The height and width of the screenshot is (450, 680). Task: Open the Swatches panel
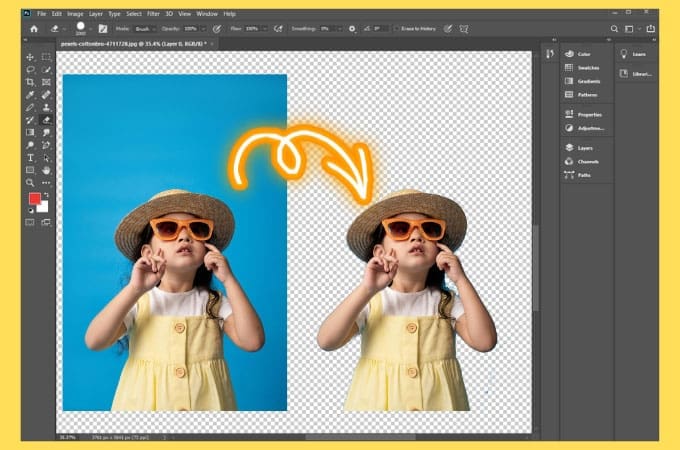pyautogui.click(x=587, y=68)
